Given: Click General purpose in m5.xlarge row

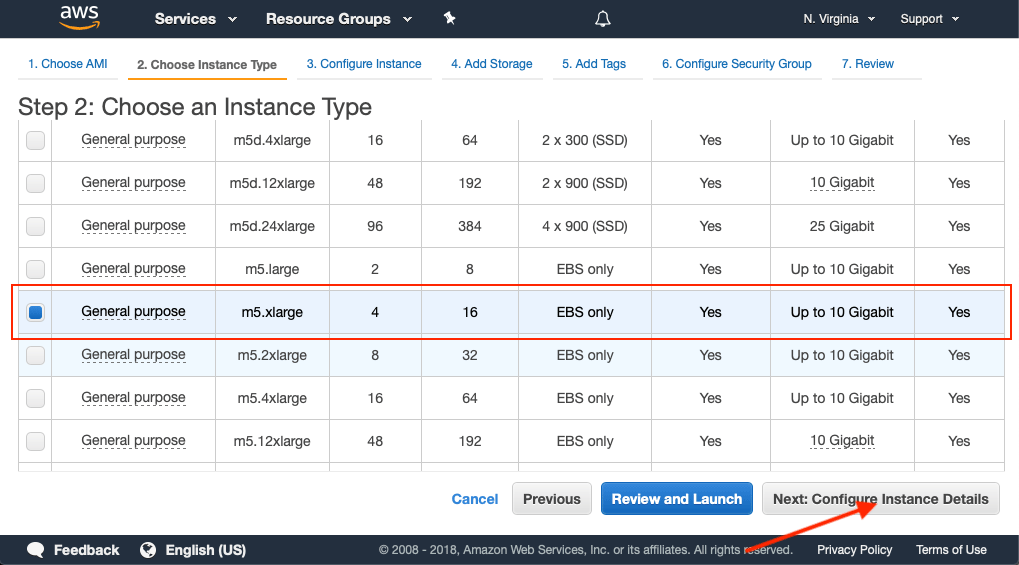Looking at the screenshot, I should coord(133,312).
